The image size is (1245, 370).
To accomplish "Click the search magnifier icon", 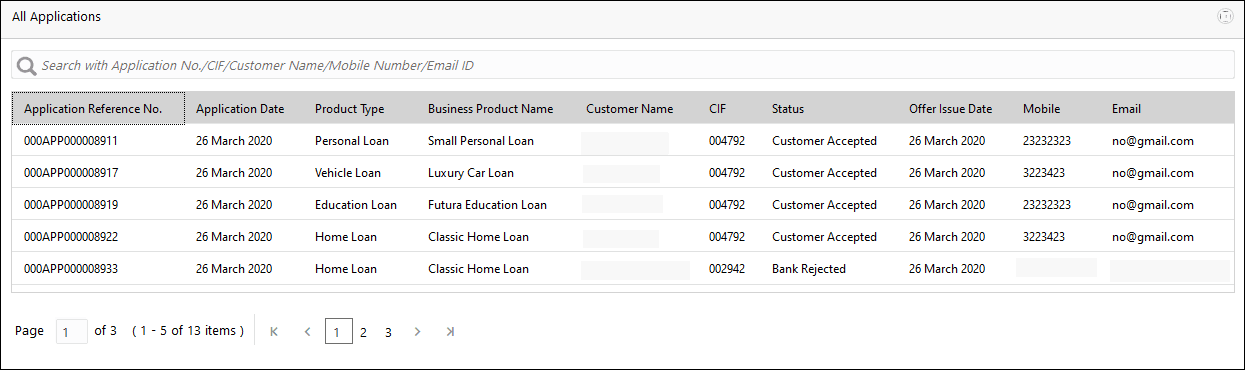I will [x=26, y=66].
